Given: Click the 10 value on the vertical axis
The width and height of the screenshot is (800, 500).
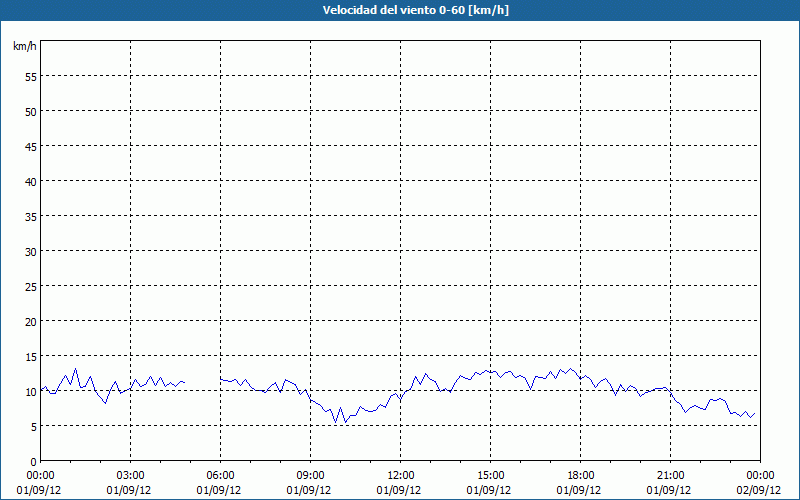Looking at the screenshot, I should [x=30, y=391].
